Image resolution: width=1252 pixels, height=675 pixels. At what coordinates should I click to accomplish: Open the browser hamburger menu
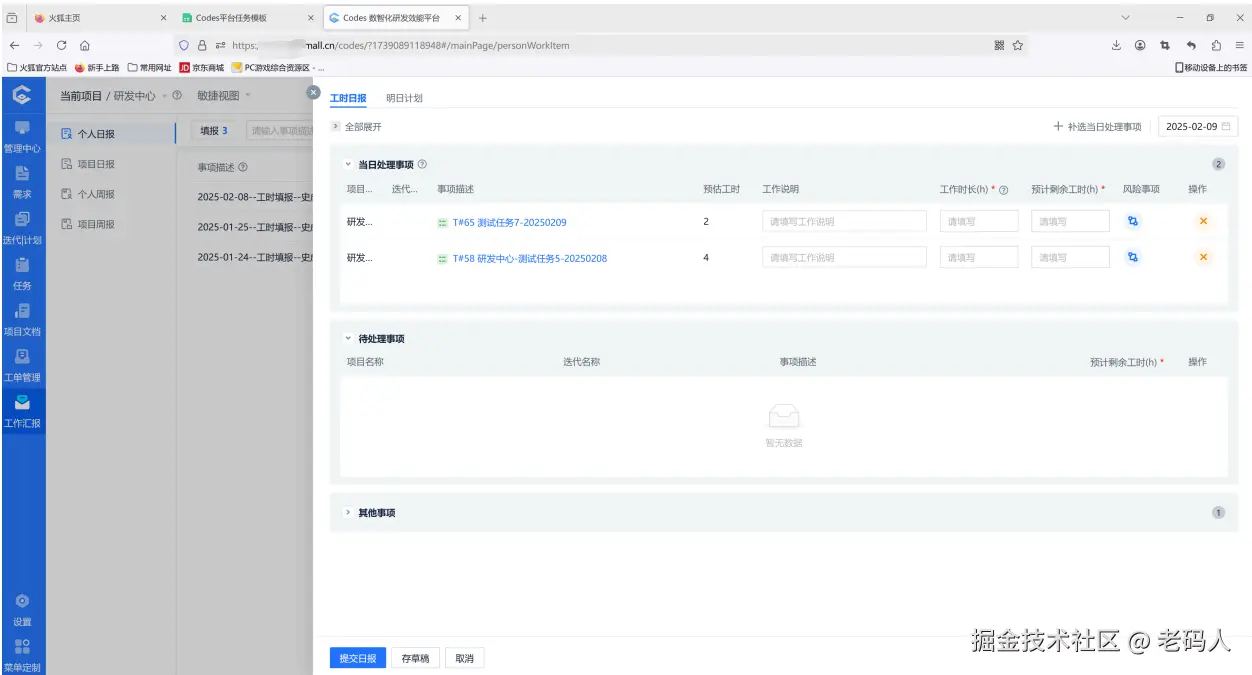1240,45
